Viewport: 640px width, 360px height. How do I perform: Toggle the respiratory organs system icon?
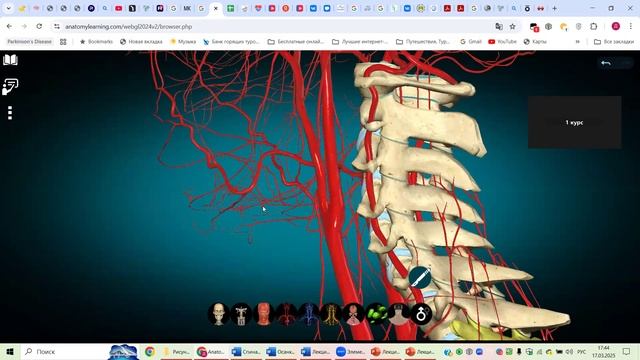(353, 314)
